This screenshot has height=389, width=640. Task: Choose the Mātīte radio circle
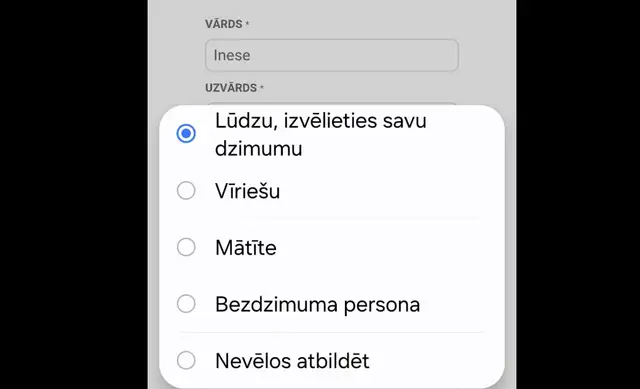[x=186, y=247]
